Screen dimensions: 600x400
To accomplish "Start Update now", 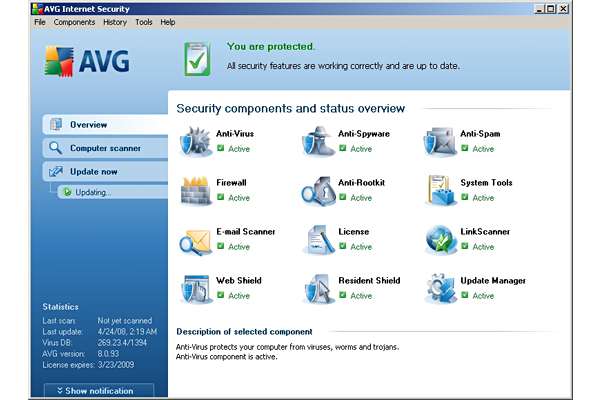I will pos(105,171).
